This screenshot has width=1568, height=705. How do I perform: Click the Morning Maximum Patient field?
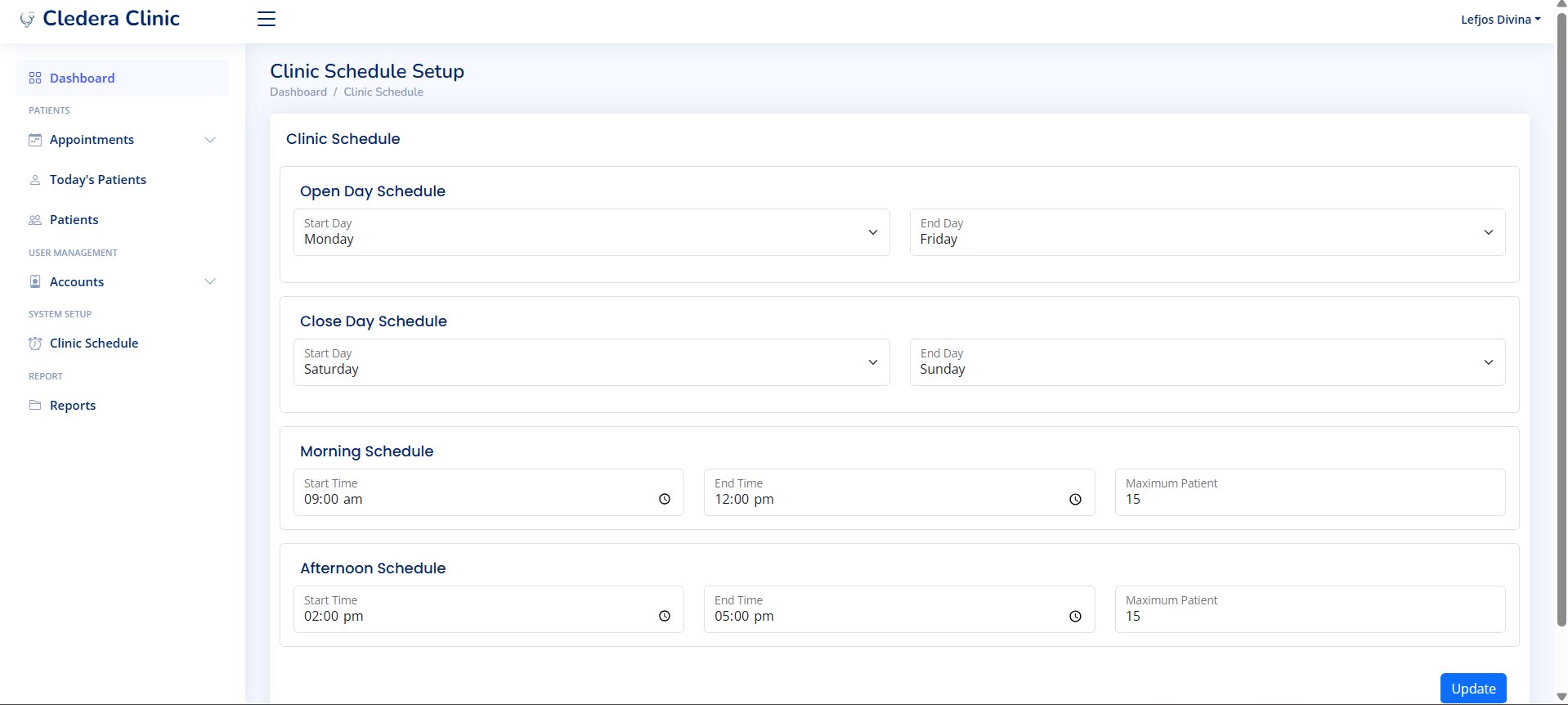1309,492
